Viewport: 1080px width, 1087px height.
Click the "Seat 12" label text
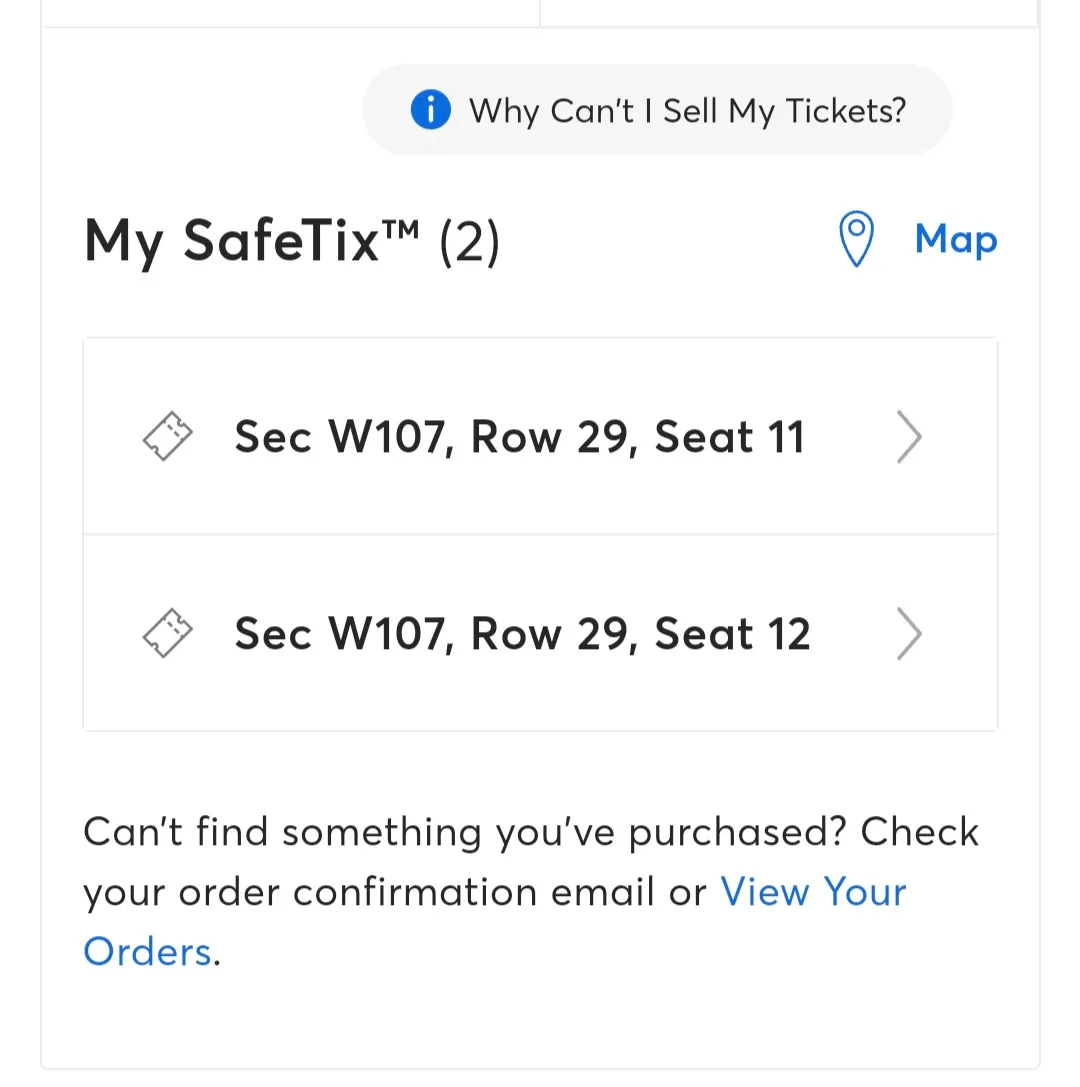tap(732, 634)
